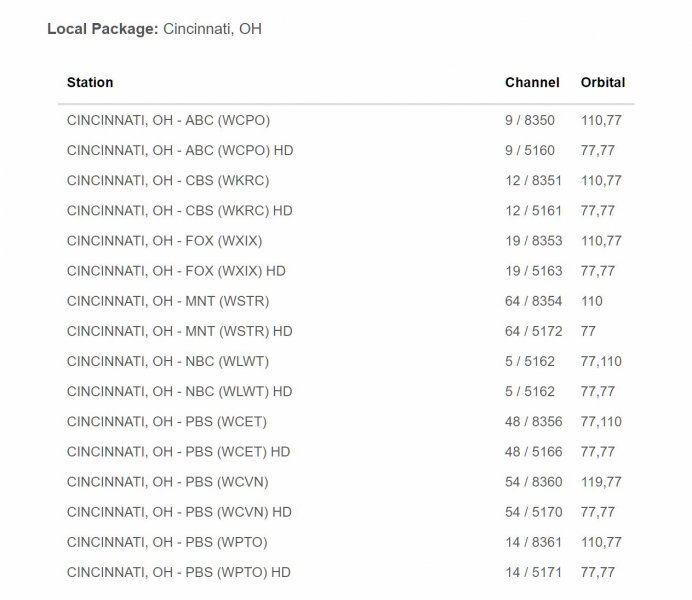
Task: Select the PBS (WPTO) HD station
Action: click(180, 572)
